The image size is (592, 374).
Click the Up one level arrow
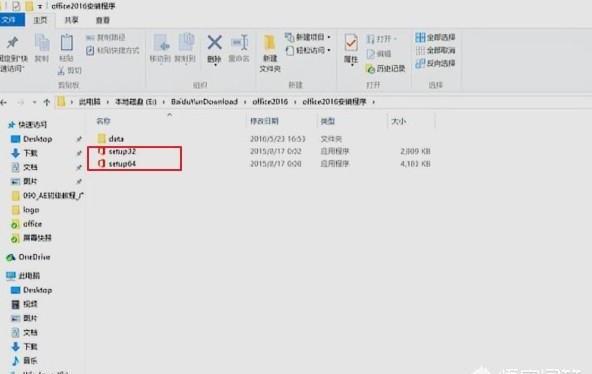[47, 102]
